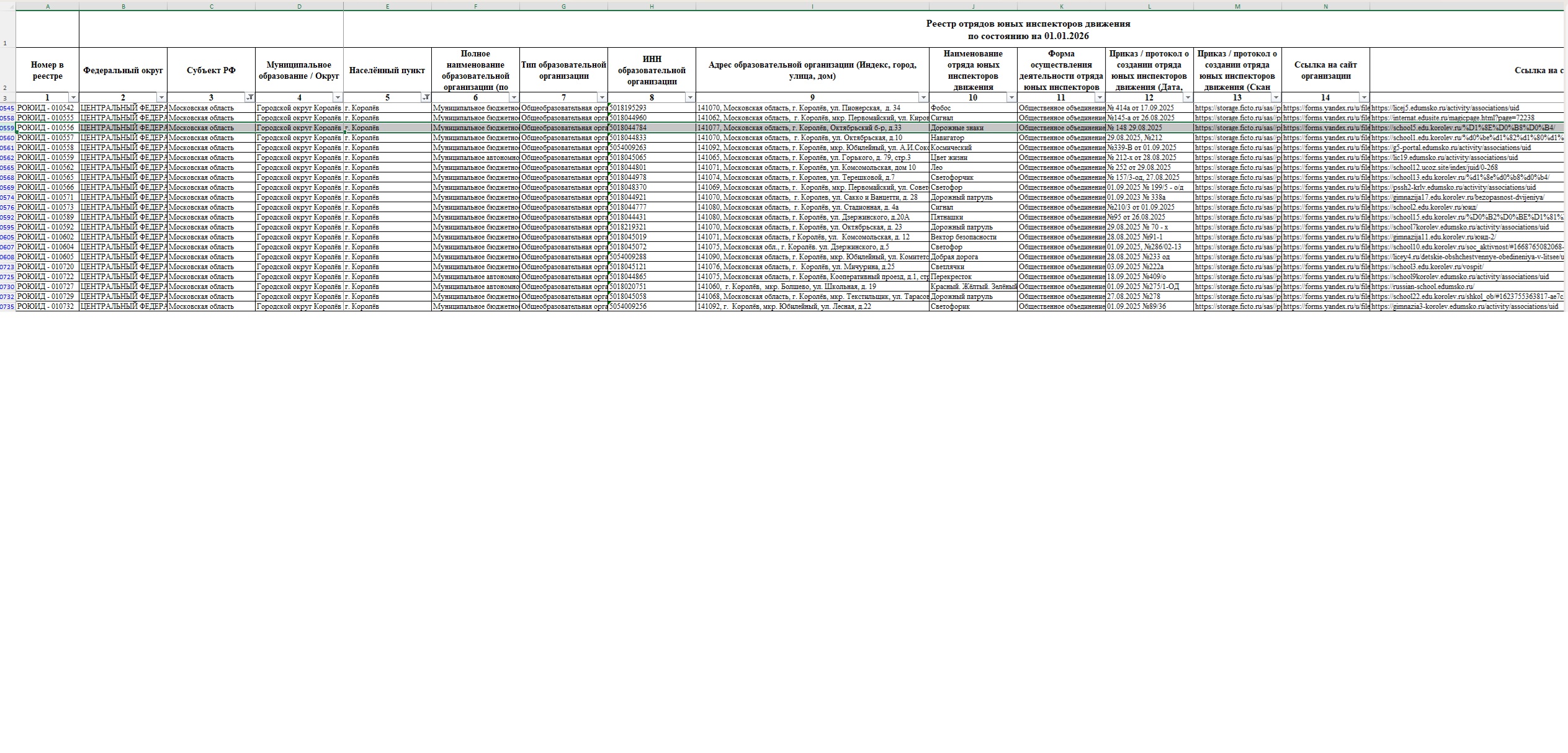Image resolution: width=1568 pixels, height=753 pixels.
Task: Select row header 0735
Action: point(7,306)
